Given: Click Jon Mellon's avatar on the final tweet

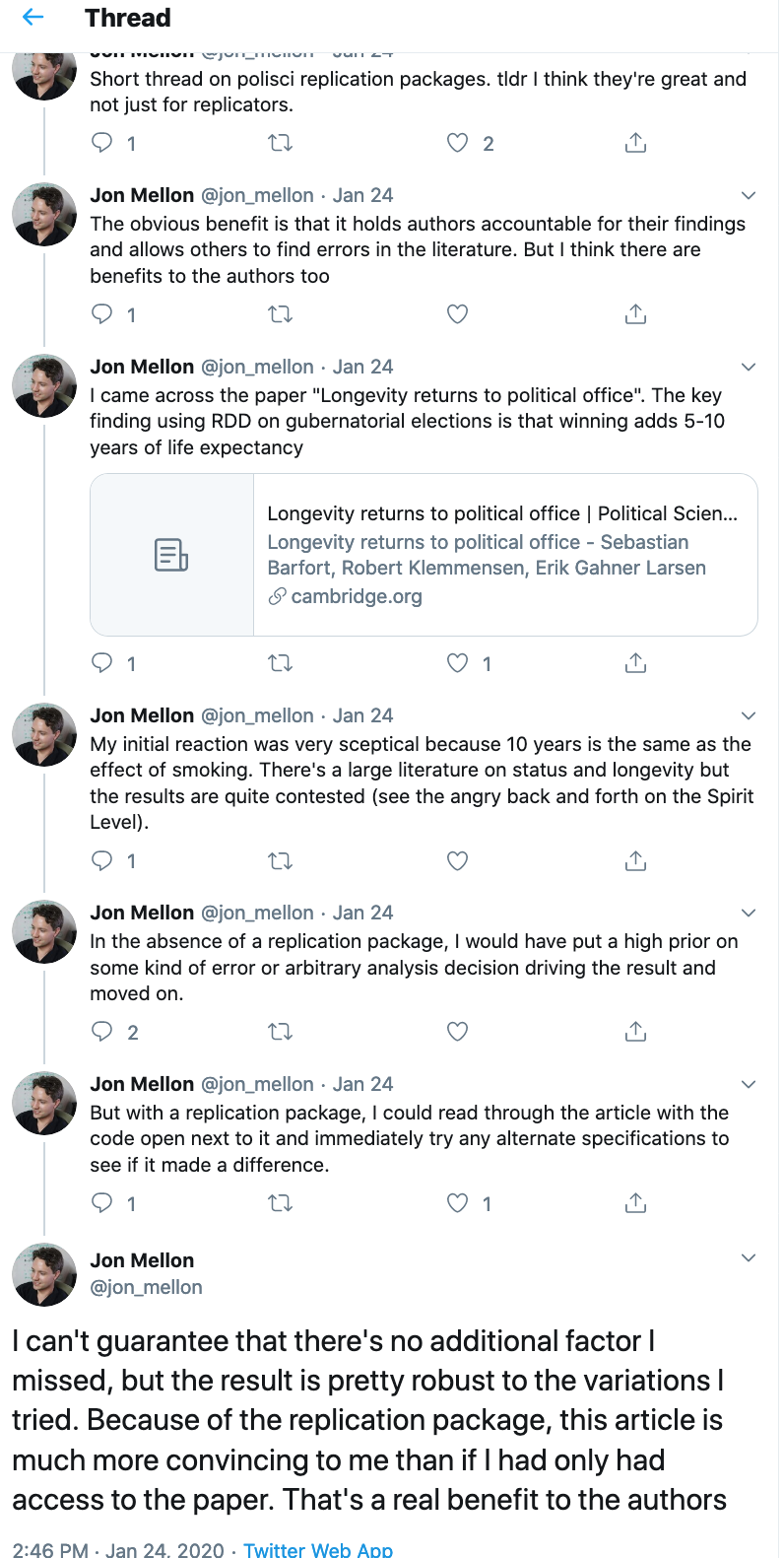Looking at the screenshot, I should click(44, 1274).
